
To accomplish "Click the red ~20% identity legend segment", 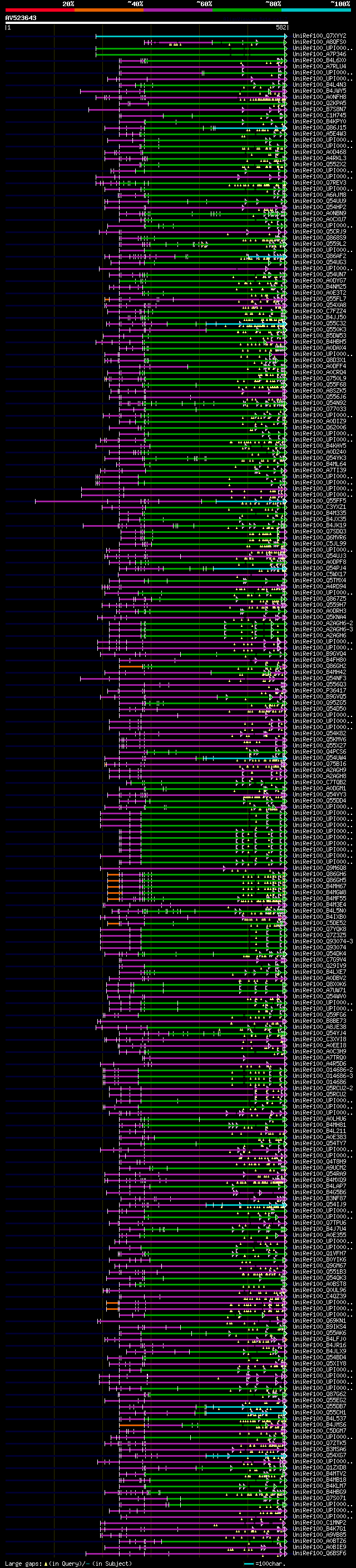I will [39, 10].
